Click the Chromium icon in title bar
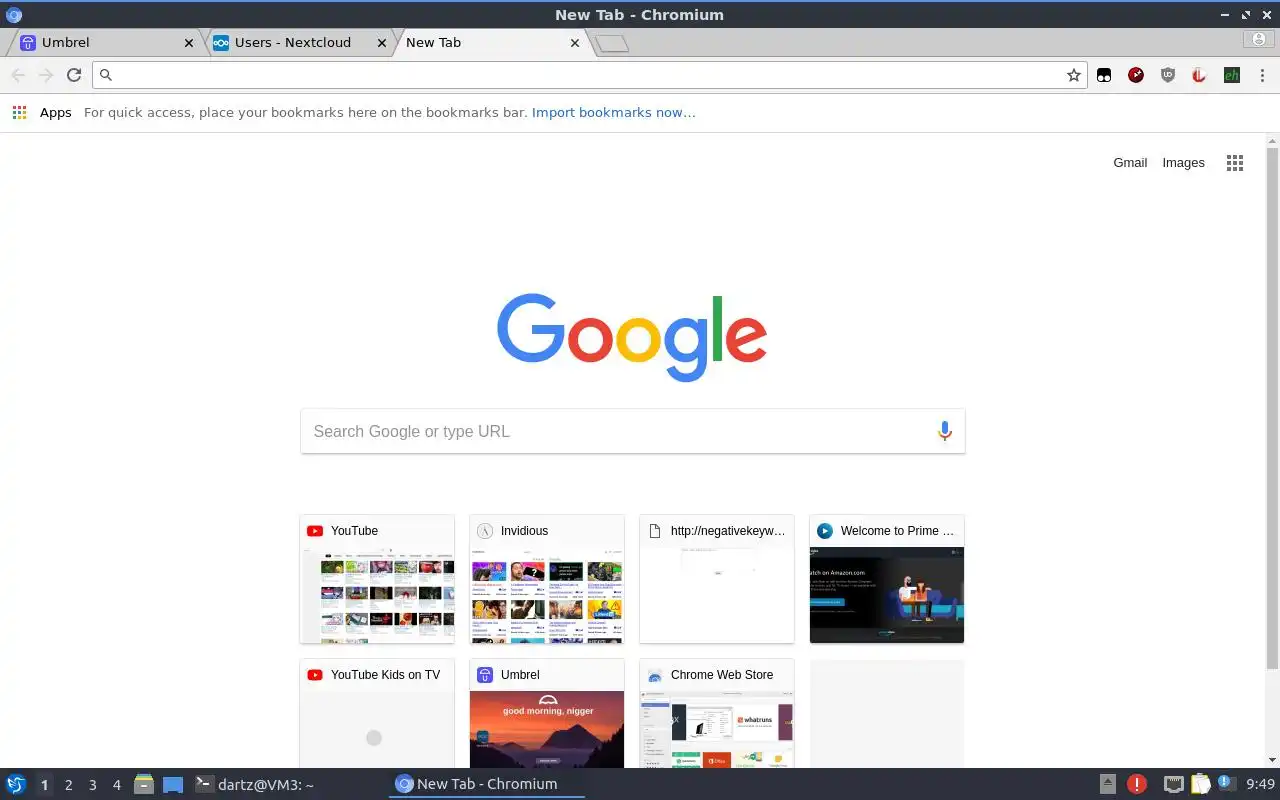 click(x=14, y=15)
